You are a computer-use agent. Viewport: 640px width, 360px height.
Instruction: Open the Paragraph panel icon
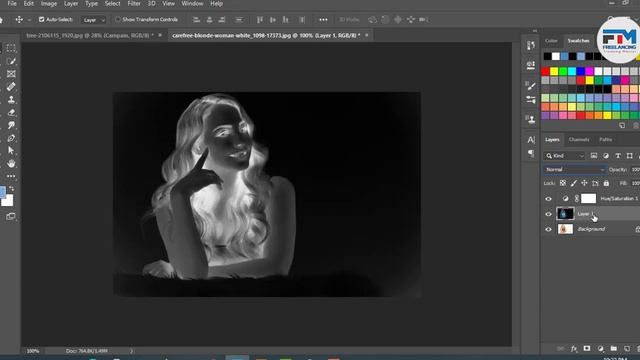(531, 153)
